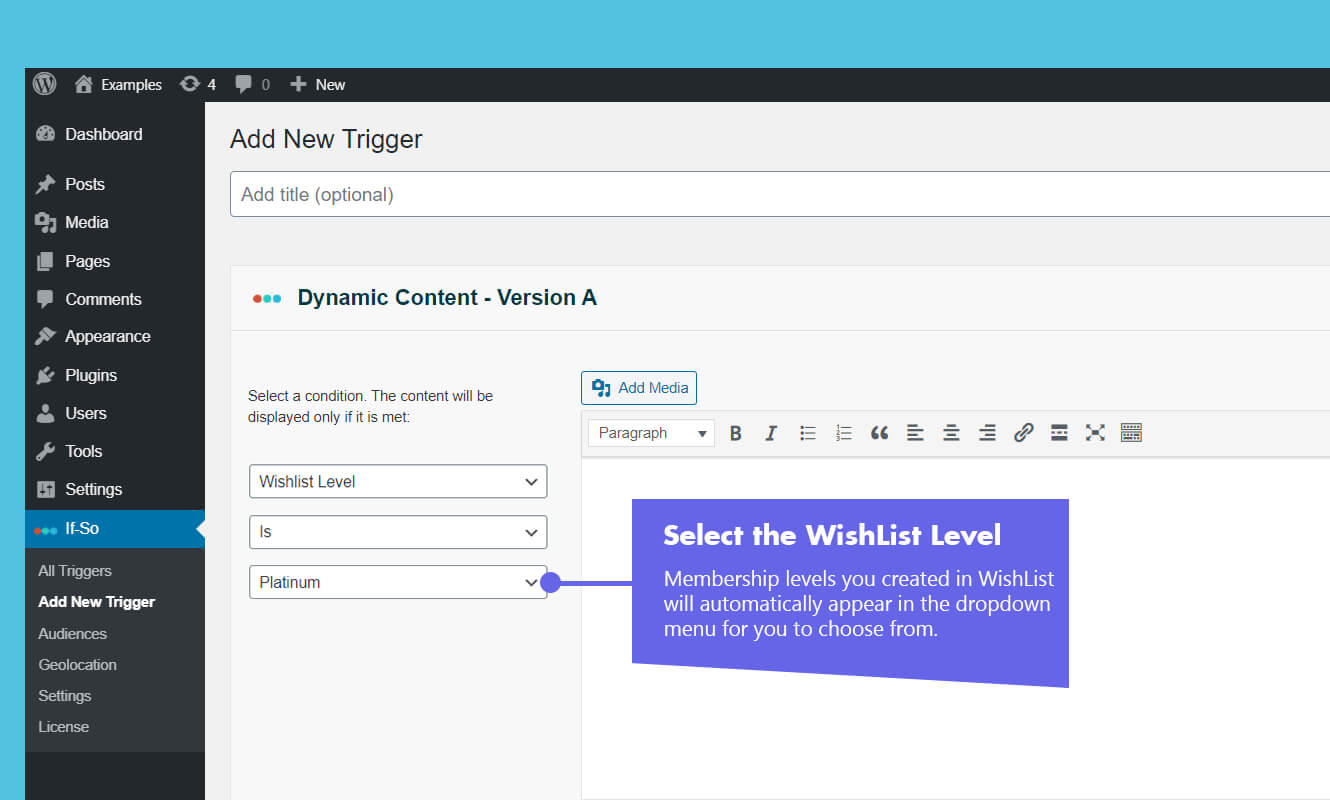1330x800 pixels.
Task: Align text left in editor
Action: [x=915, y=433]
